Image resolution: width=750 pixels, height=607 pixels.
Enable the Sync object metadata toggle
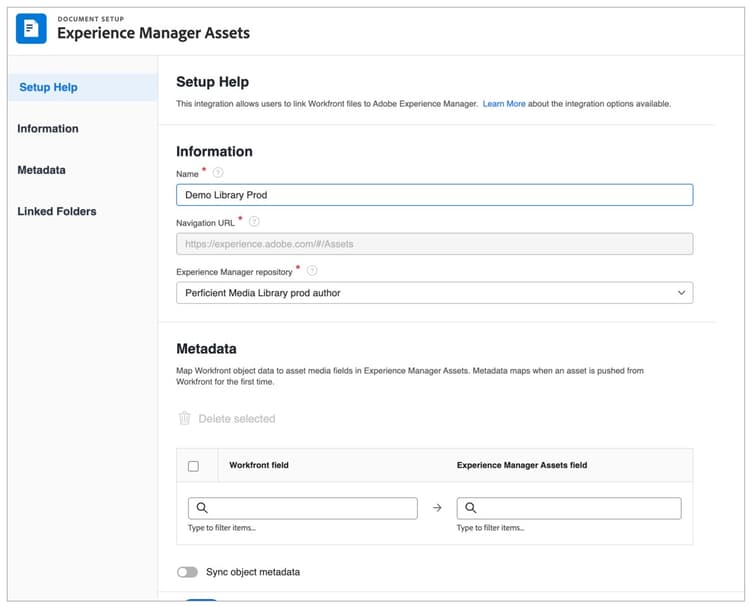pyautogui.click(x=187, y=572)
